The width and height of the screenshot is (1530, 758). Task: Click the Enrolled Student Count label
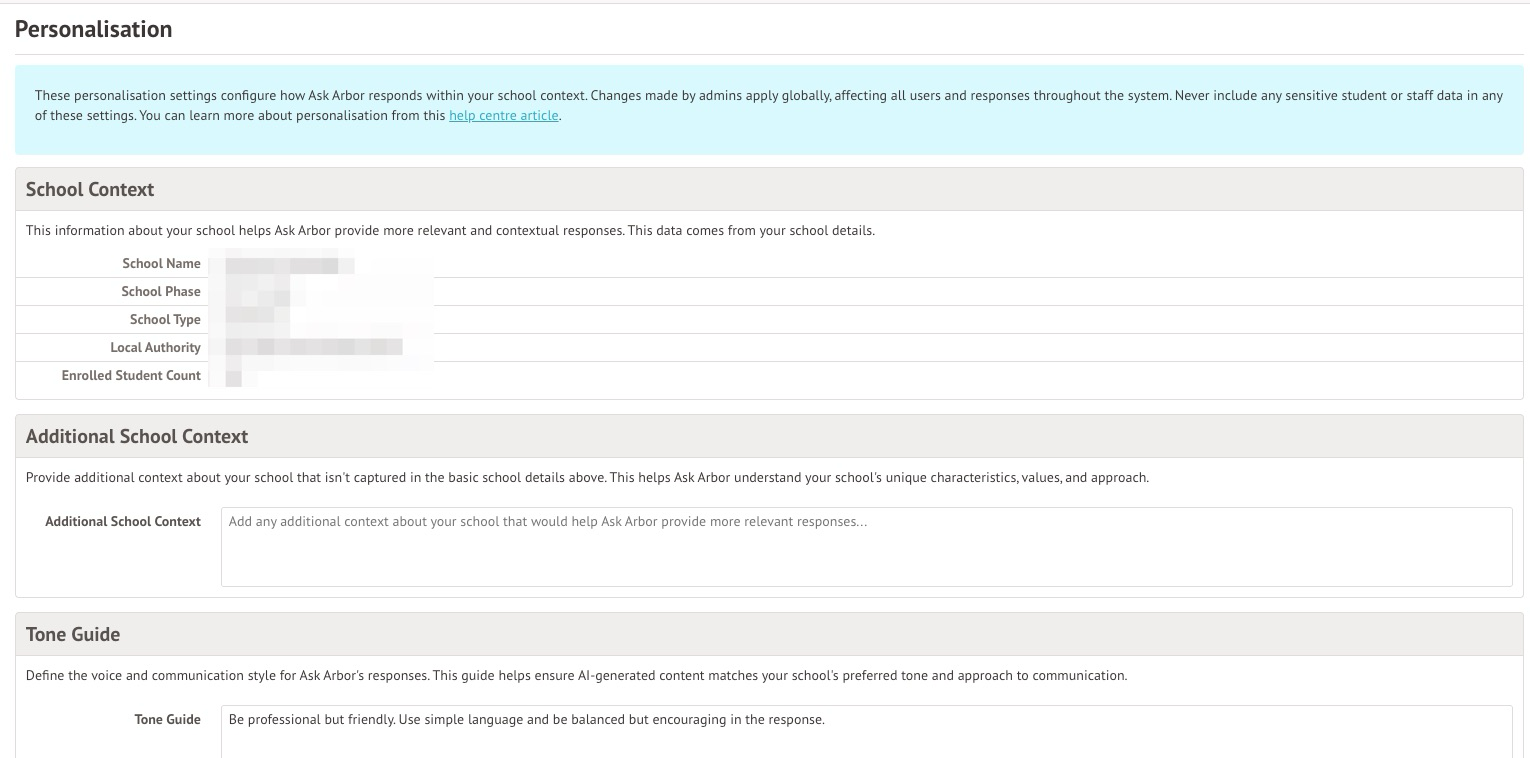(x=131, y=376)
